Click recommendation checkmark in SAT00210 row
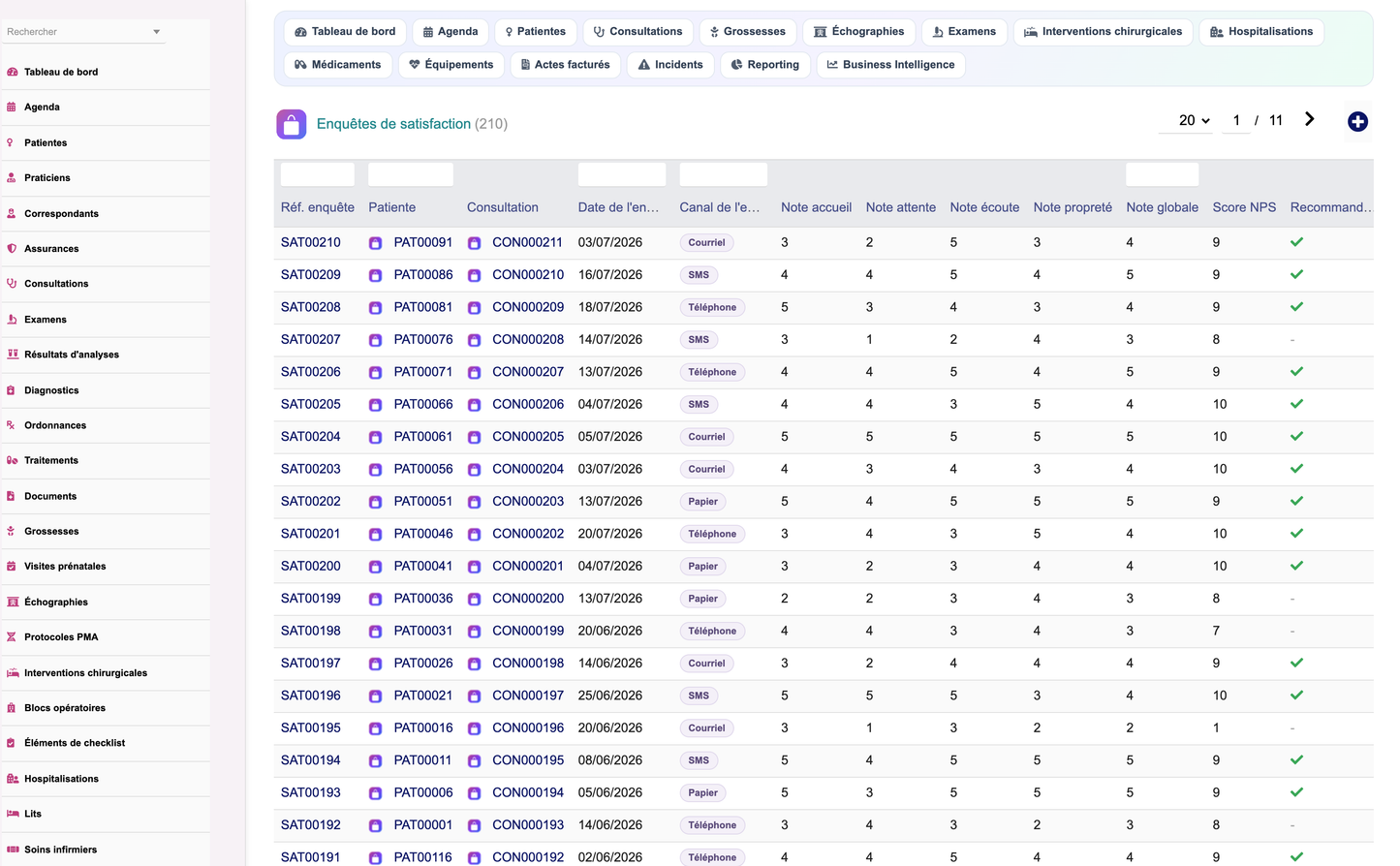The image size is (1400, 866). (1296, 242)
